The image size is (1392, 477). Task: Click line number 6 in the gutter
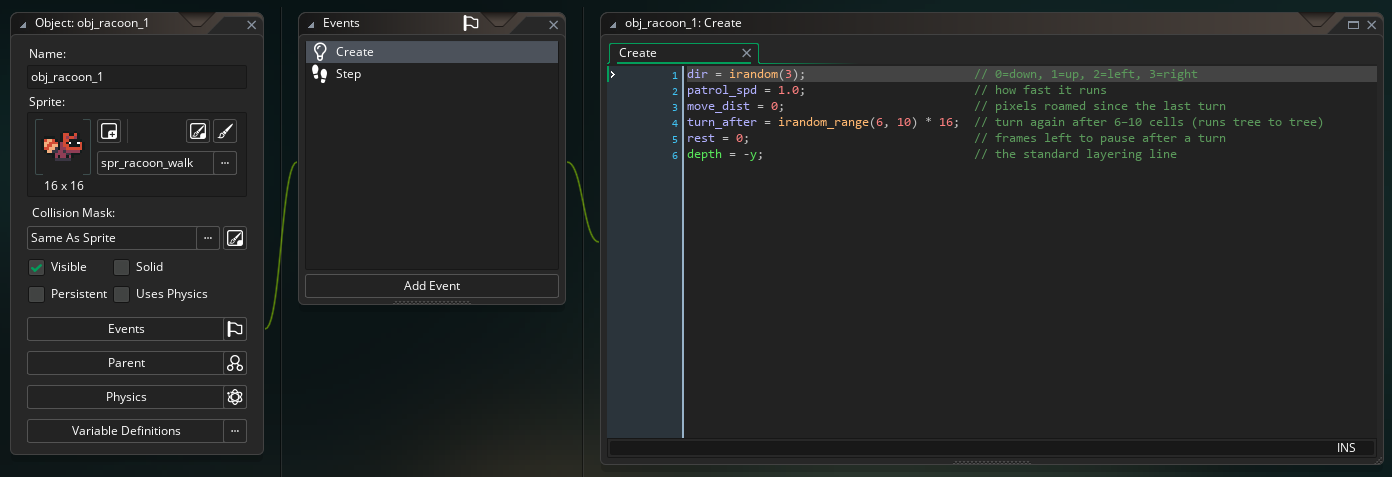[x=675, y=155]
